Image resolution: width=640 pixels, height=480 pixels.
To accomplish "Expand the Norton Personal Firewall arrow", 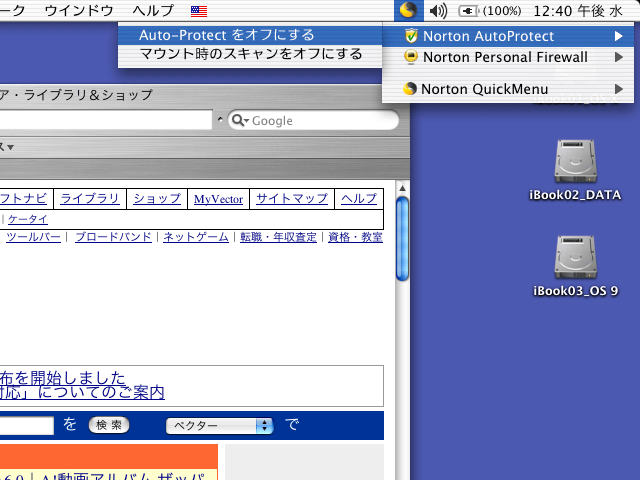I will coord(619,57).
